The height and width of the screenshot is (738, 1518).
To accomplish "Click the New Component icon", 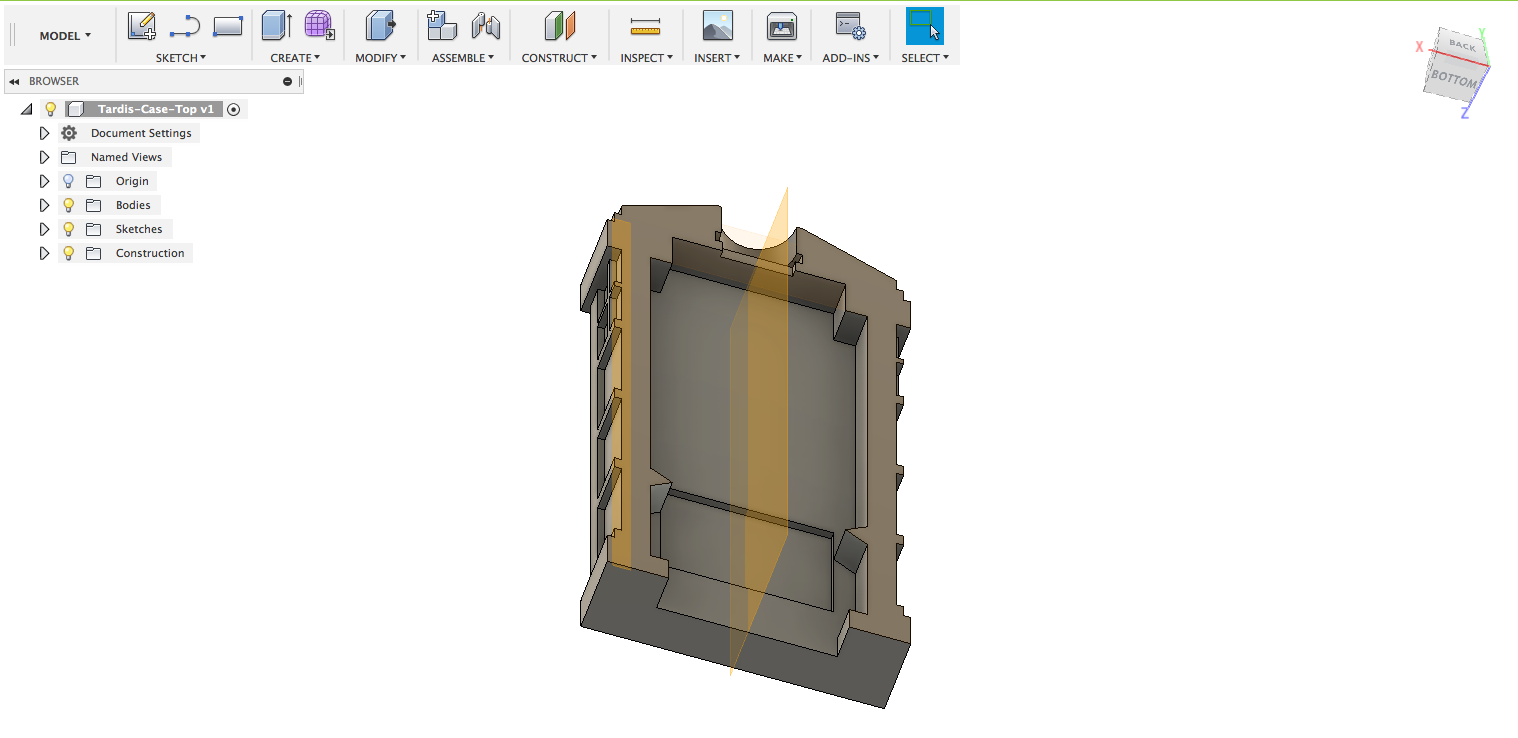I will 441,25.
